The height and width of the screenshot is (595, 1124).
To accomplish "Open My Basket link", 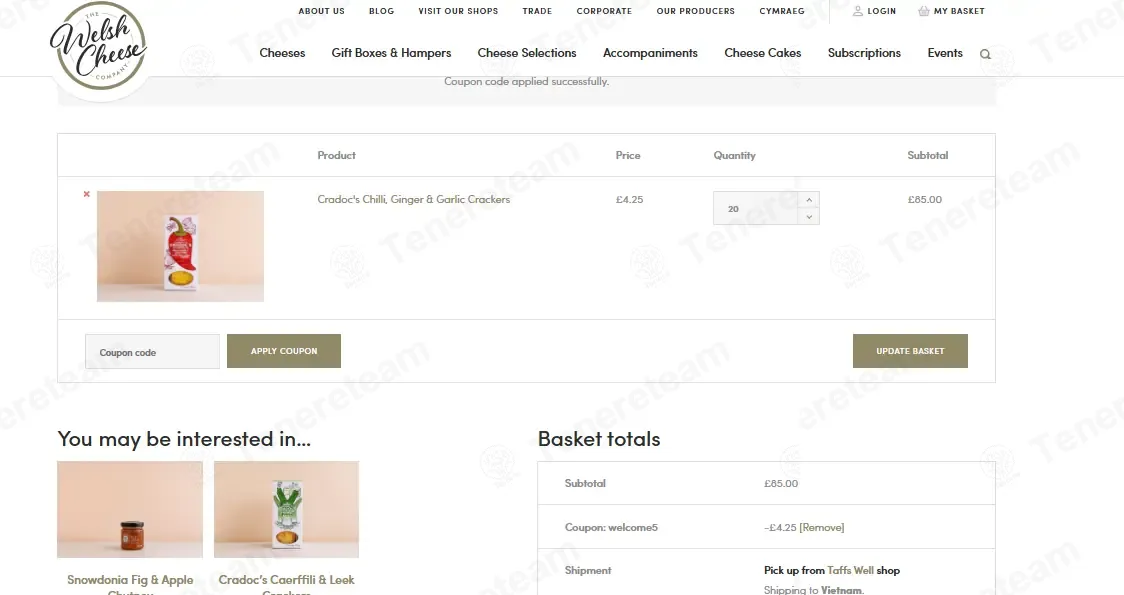I will coord(959,11).
